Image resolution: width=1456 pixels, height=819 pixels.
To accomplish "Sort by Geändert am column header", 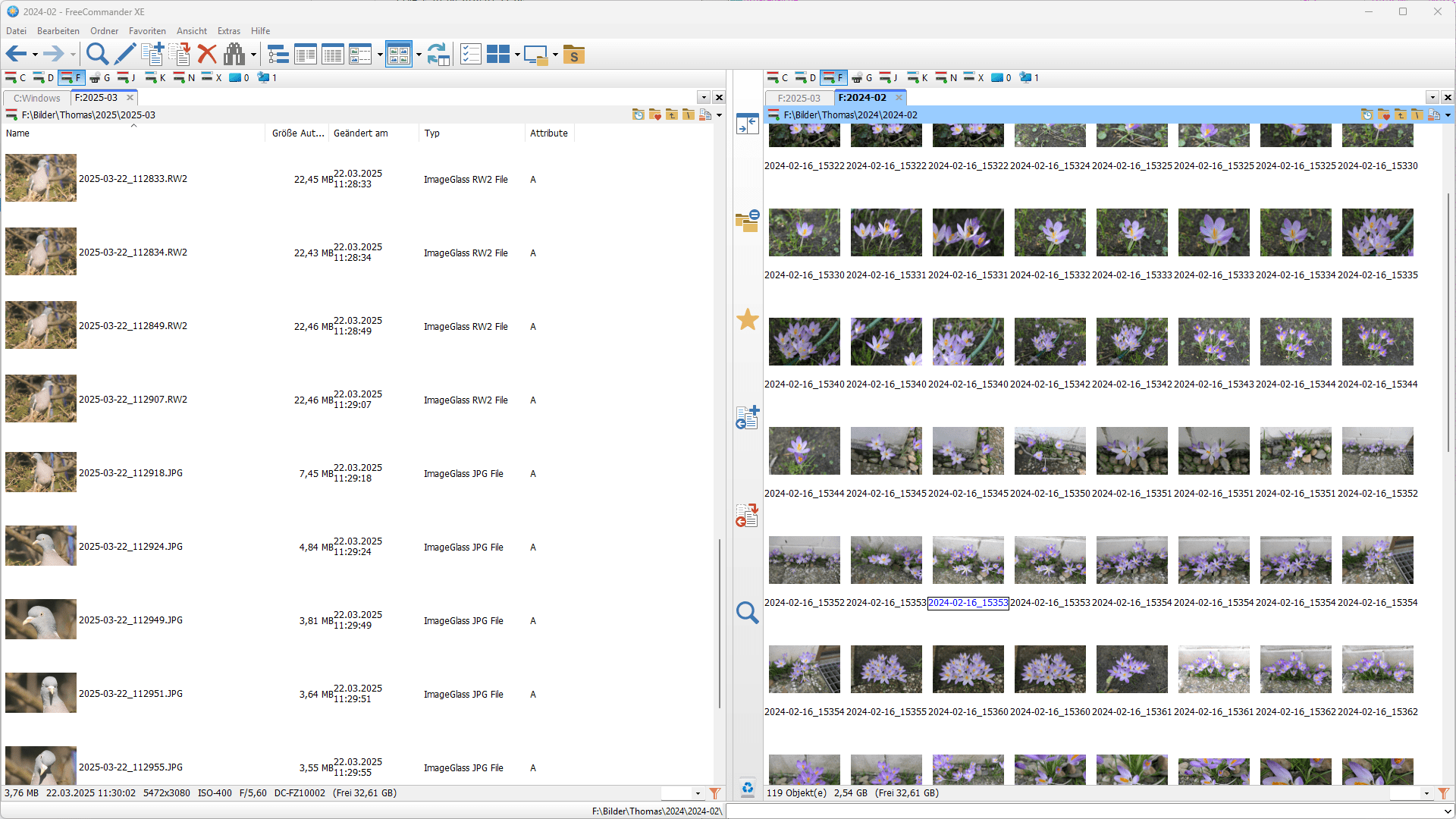I will pos(361,133).
